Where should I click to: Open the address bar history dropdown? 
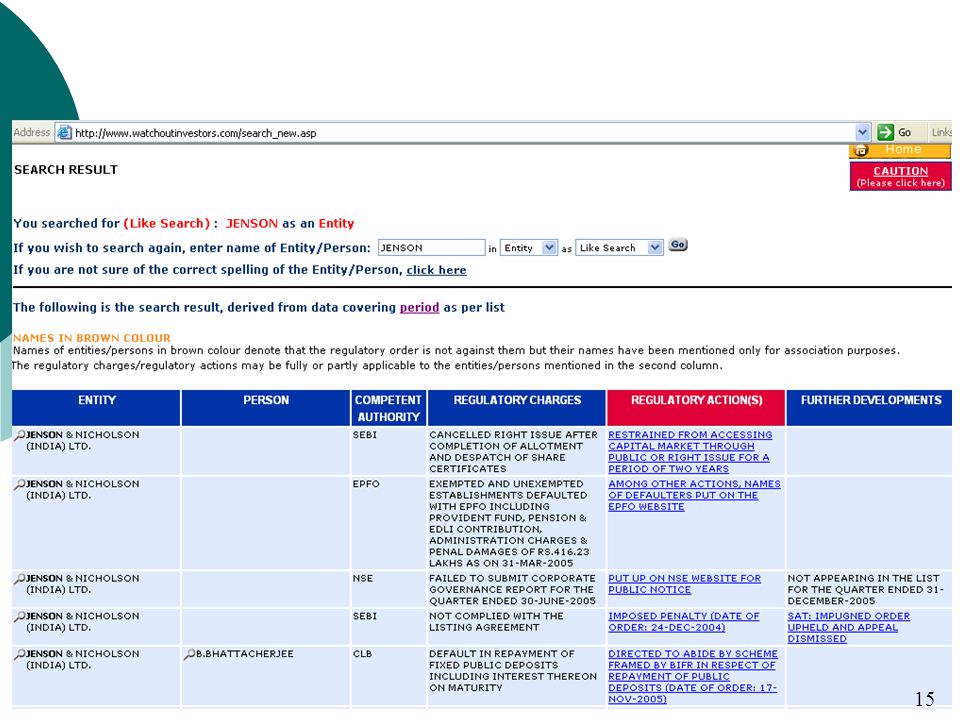point(862,132)
